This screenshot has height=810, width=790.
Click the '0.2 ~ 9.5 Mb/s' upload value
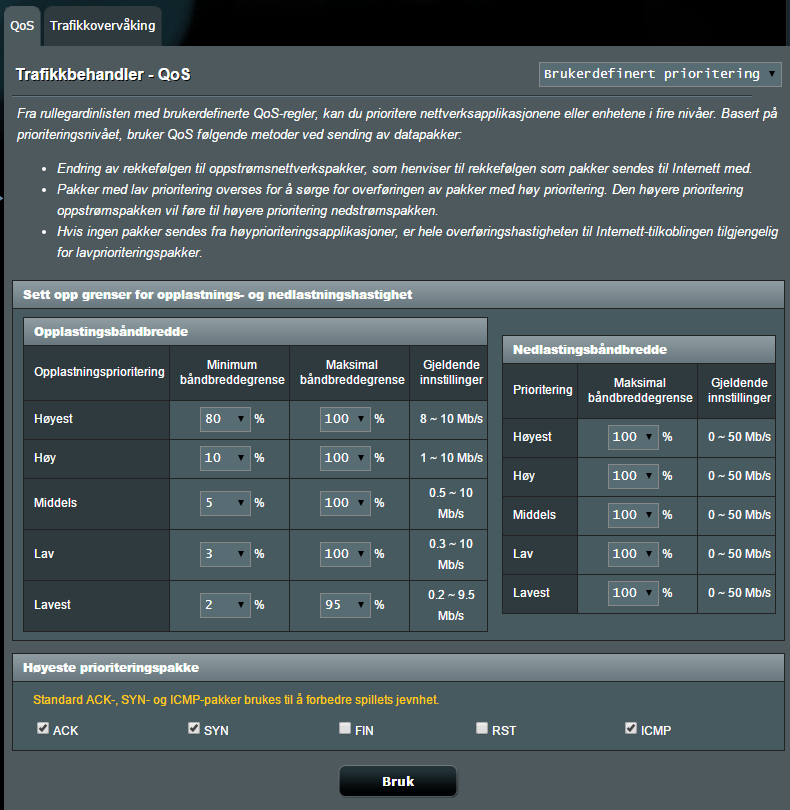[451, 605]
